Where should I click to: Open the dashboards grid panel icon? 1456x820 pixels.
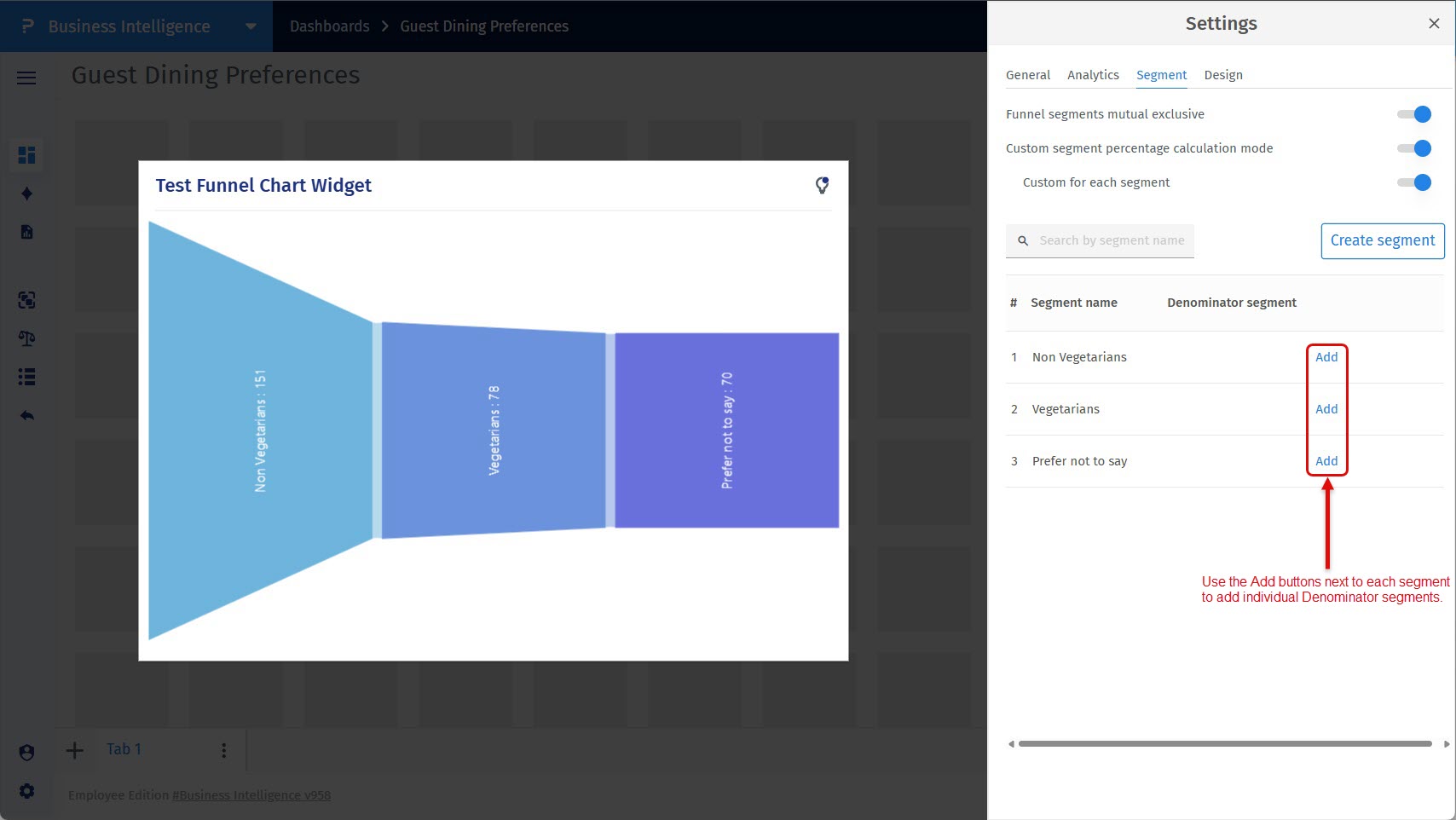click(26, 155)
